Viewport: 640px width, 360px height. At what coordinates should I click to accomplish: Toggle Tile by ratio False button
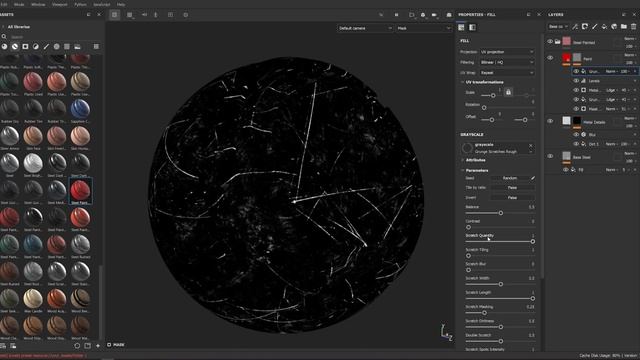tap(512, 188)
